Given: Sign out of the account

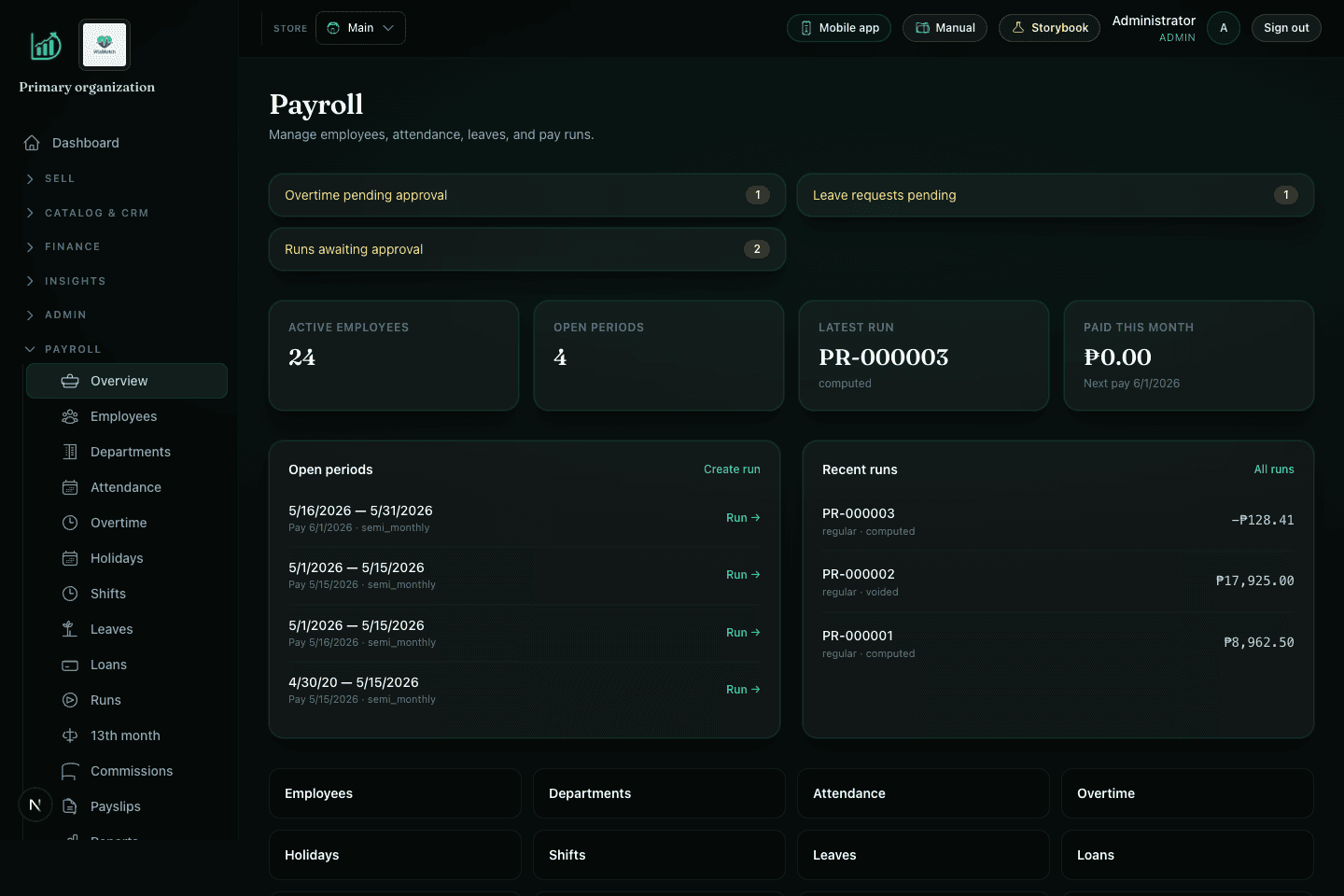Looking at the screenshot, I should point(1286,28).
